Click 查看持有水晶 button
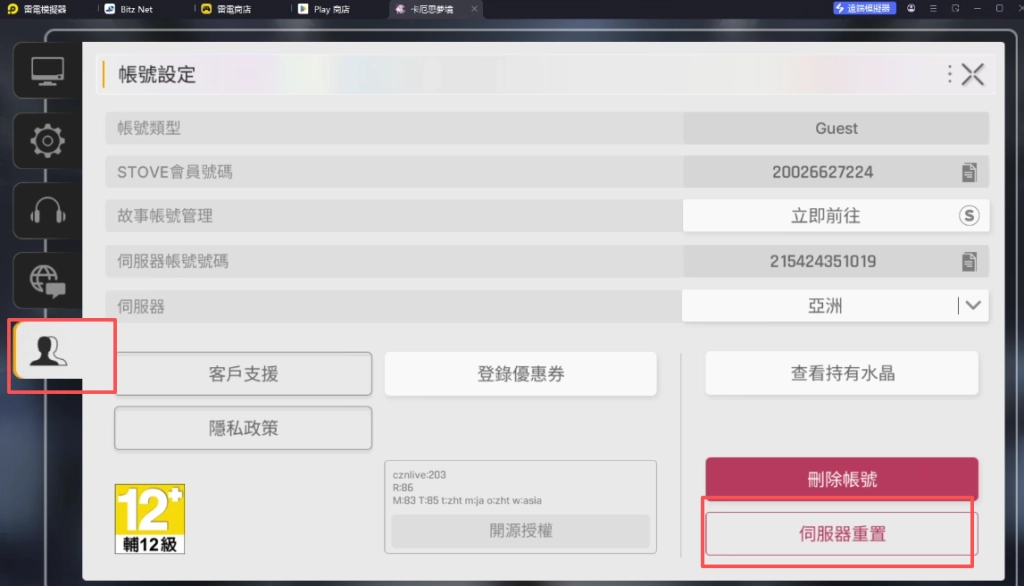The image size is (1024, 586). click(841, 374)
